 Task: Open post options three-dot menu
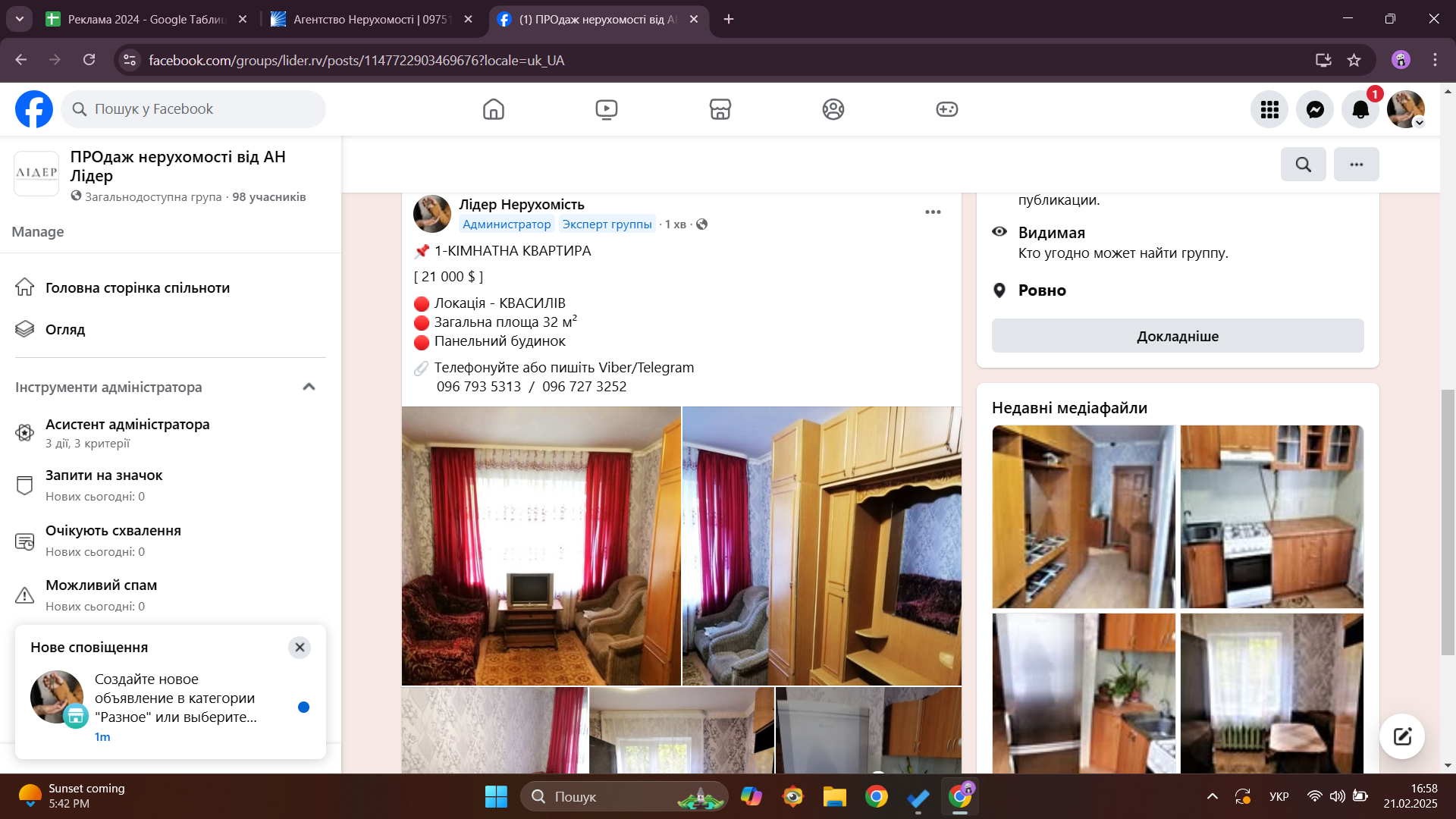coord(933,212)
